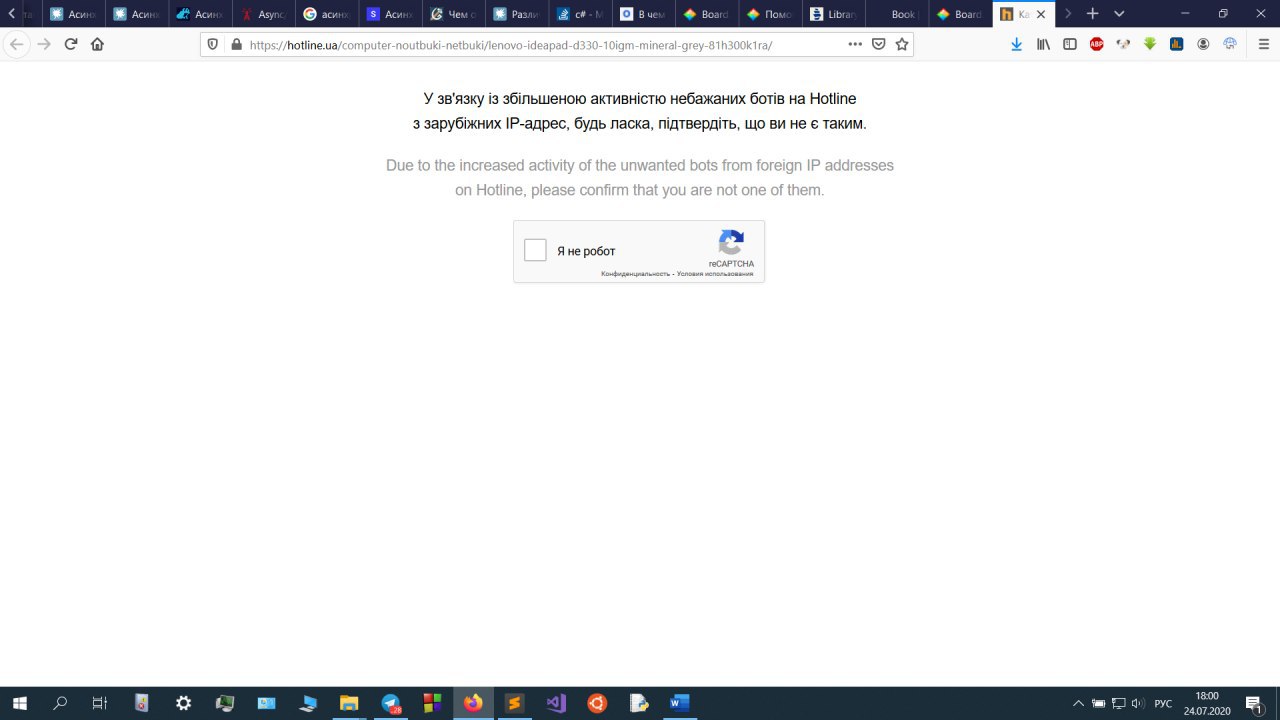The width and height of the screenshot is (1280, 720).
Task: Open the volume control in the tray
Action: (1138, 703)
